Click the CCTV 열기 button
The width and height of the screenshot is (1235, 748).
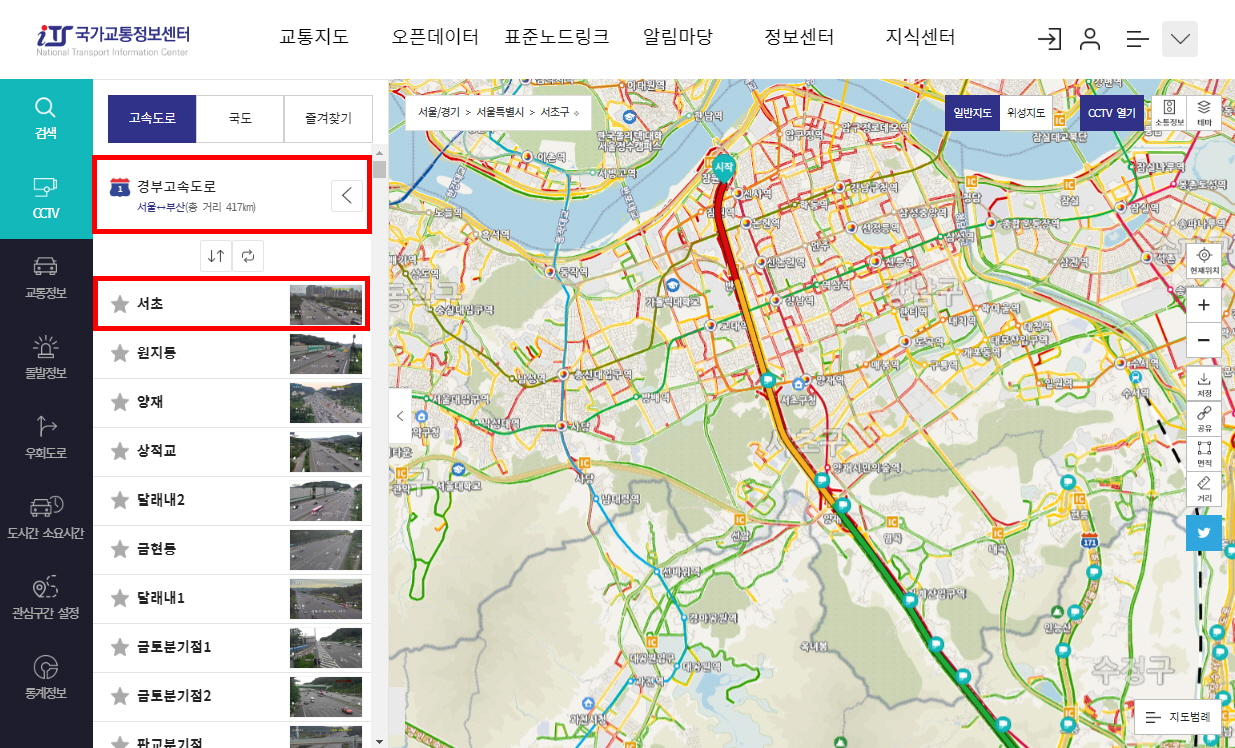1112,113
